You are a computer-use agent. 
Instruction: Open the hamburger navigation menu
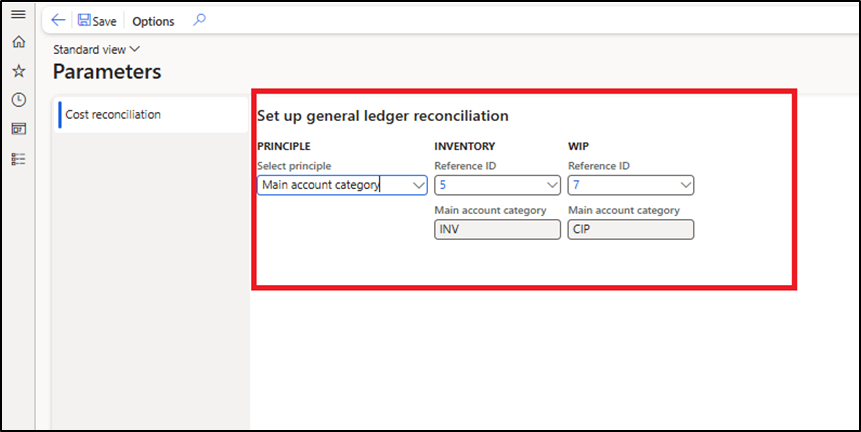tap(17, 14)
